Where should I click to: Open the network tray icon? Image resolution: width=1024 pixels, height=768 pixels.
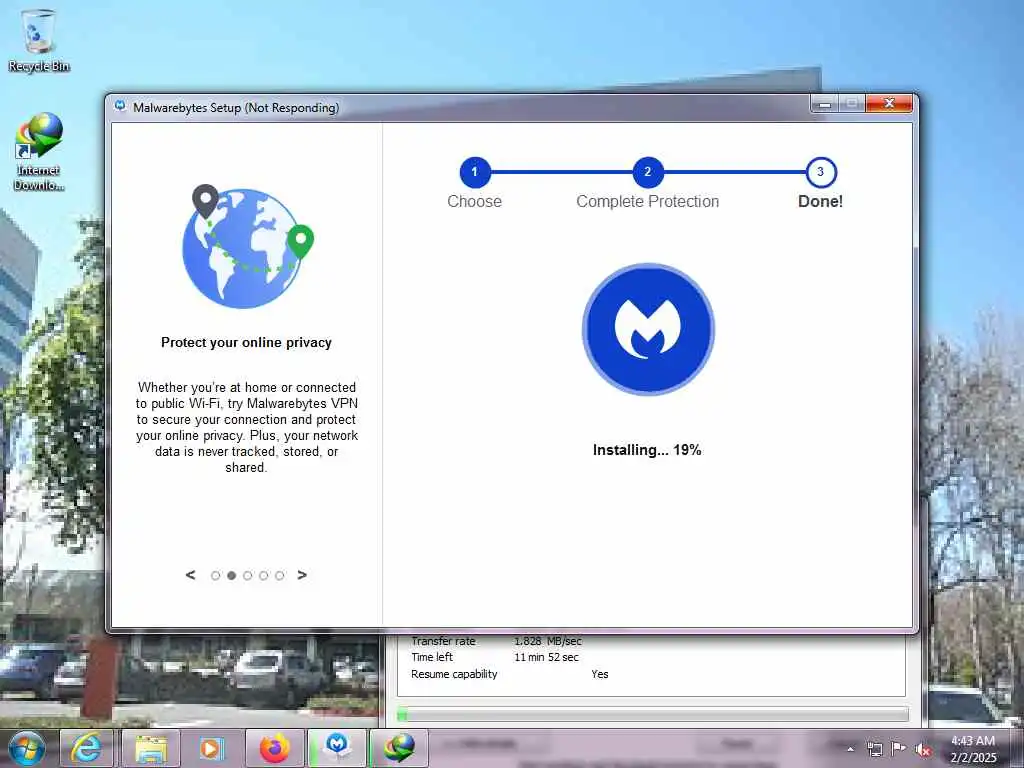pyautogui.click(x=874, y=750)
